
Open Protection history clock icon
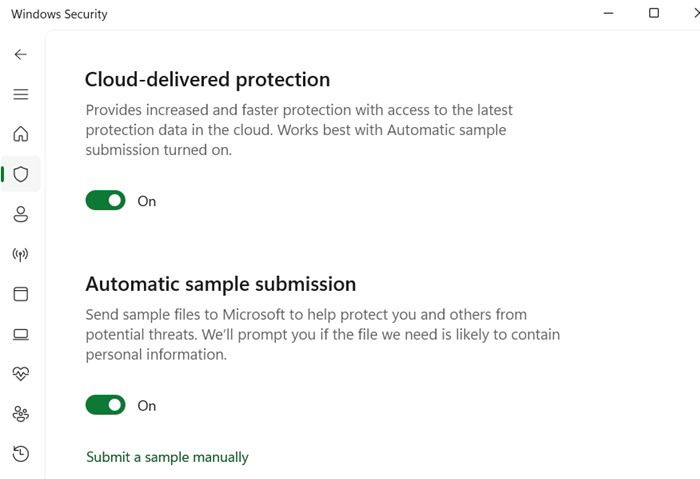point(20,454)
